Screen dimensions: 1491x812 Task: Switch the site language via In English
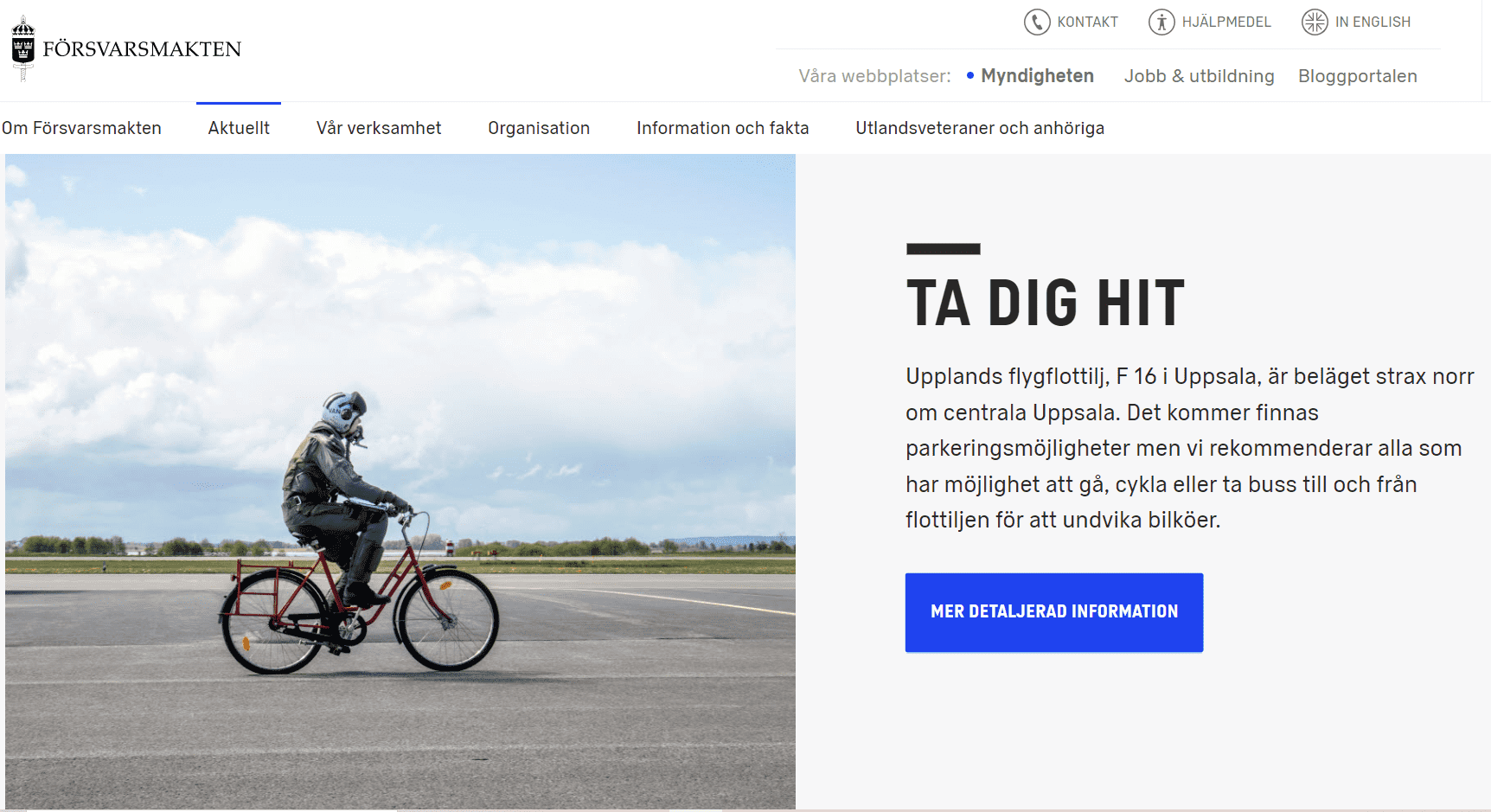coord(1373,22)
